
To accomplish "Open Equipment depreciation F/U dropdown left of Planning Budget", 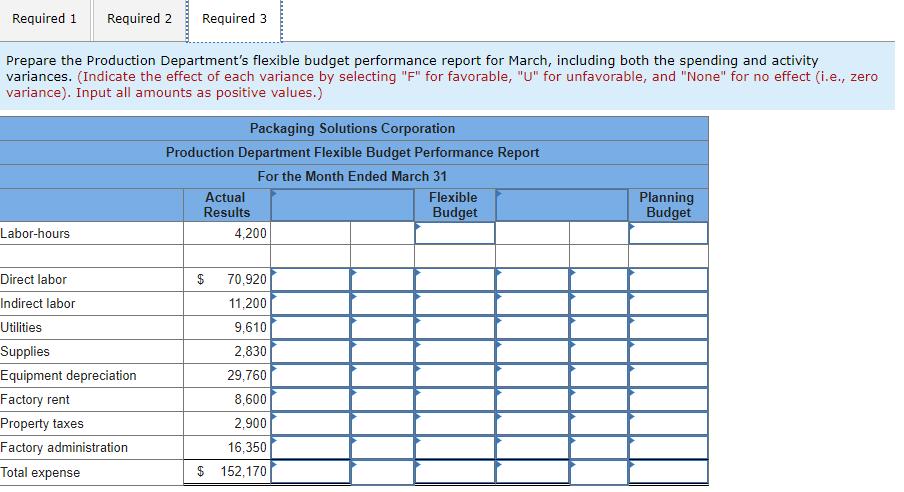I will [599, 375].
